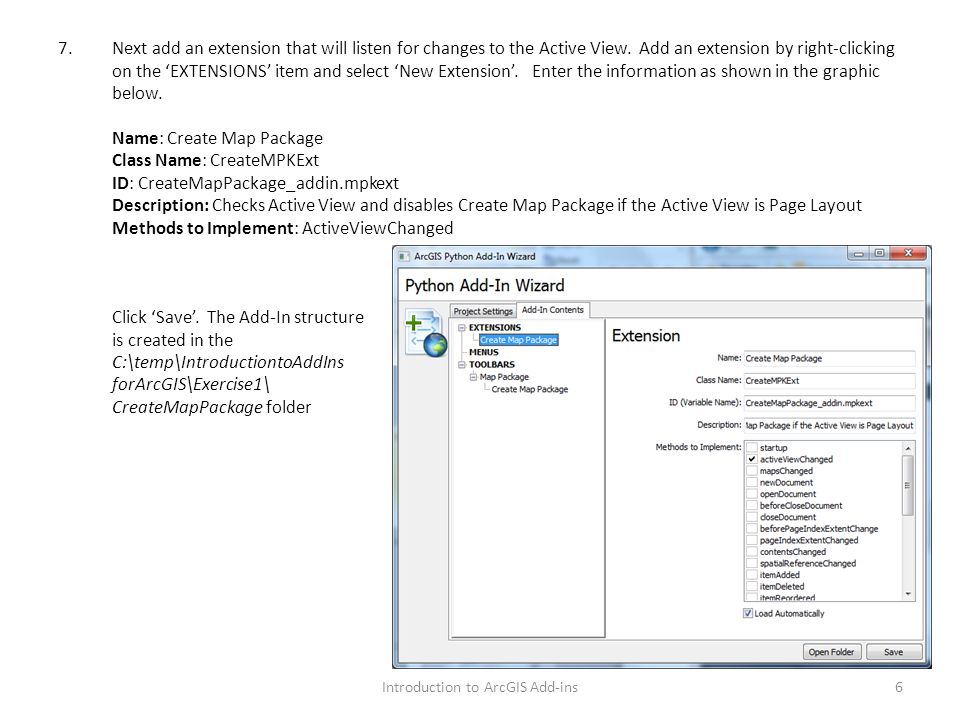Check the itemAdded method
960x720 pixels.
click(x=752, y=576)
